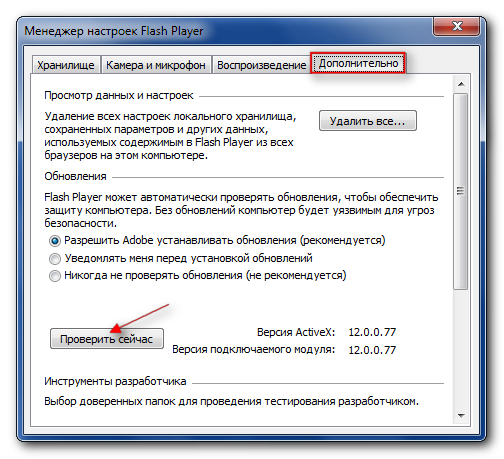Click the scrollbar track below the thumb
Viewport: 504px width, 459px height.
[461, 348]
